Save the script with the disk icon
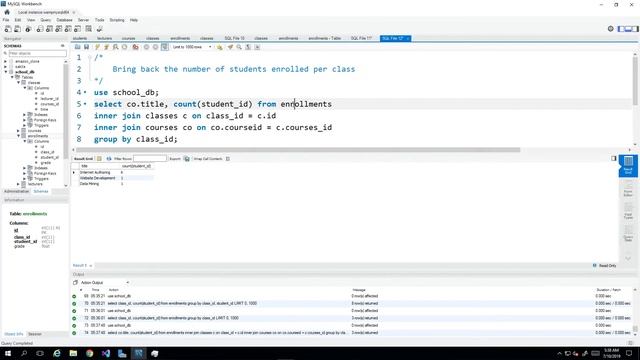The height and width of the screenshot is (360, 640). [x=87, y=47]
